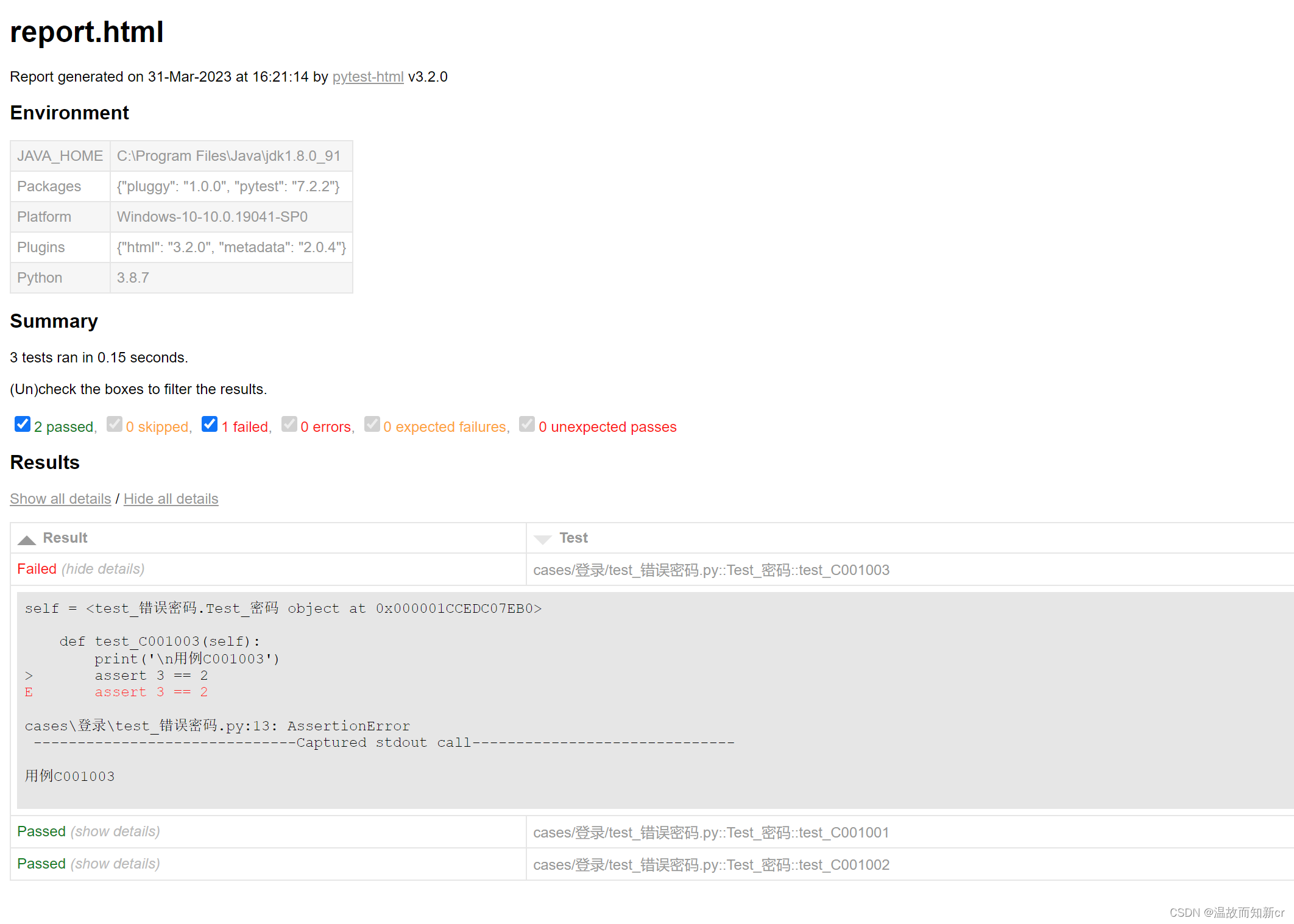Expand show details for test_C001002
1294x924 pixels.
coord(115,864)
